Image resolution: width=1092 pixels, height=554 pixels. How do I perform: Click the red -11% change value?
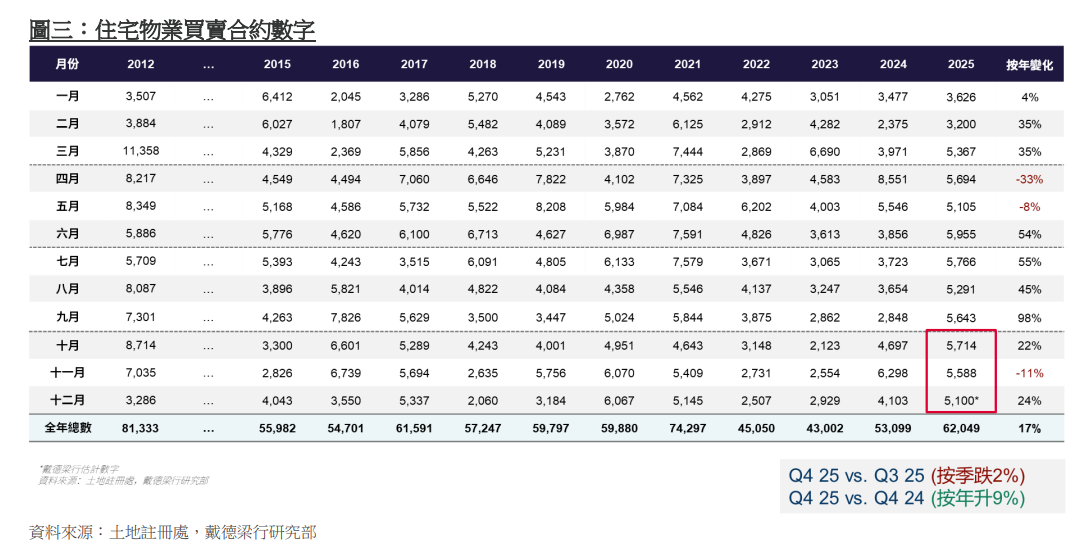tap(1029, 373)
